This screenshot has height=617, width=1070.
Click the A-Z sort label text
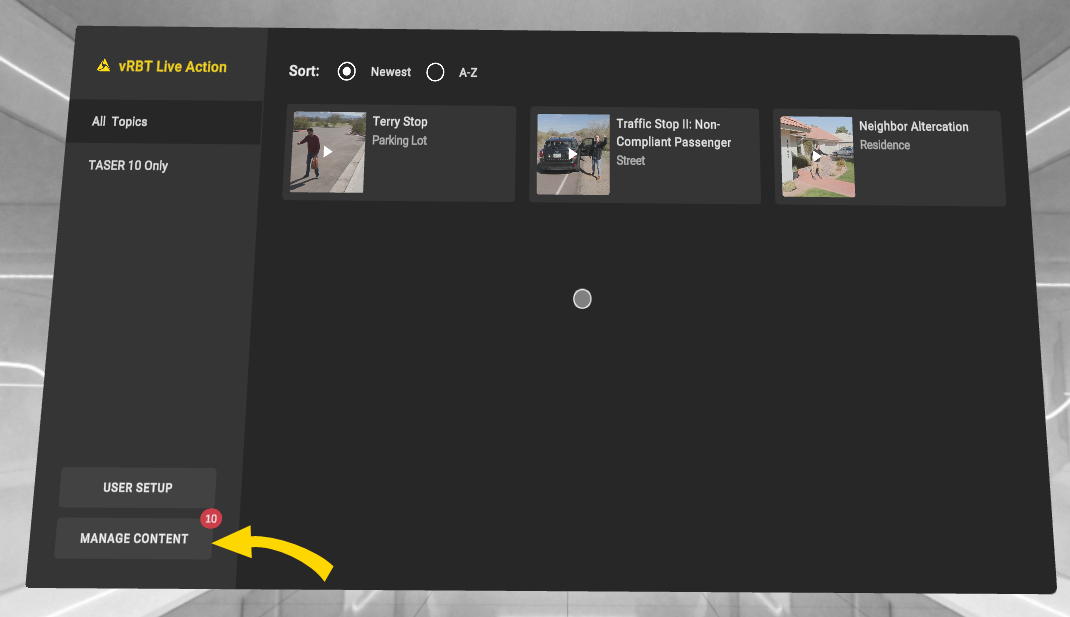point(468,73)
